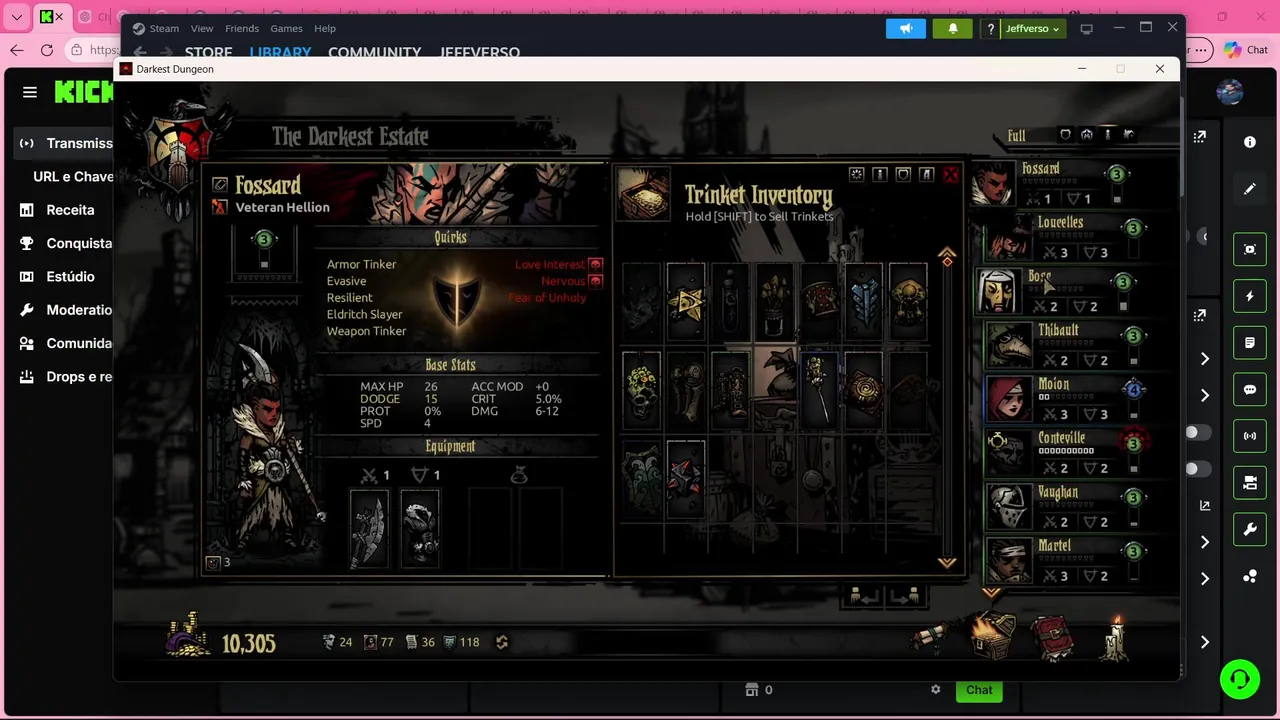Toggle the letter A sort in inventory header
Image resolution: width=1280 pixels, height=720 pixels.
point(926,175)
